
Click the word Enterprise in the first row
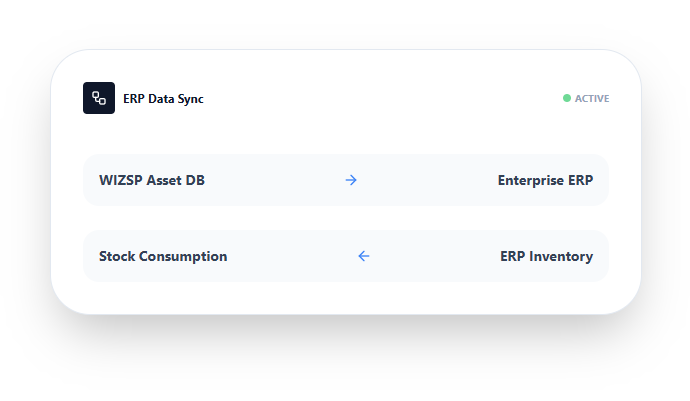531,180
